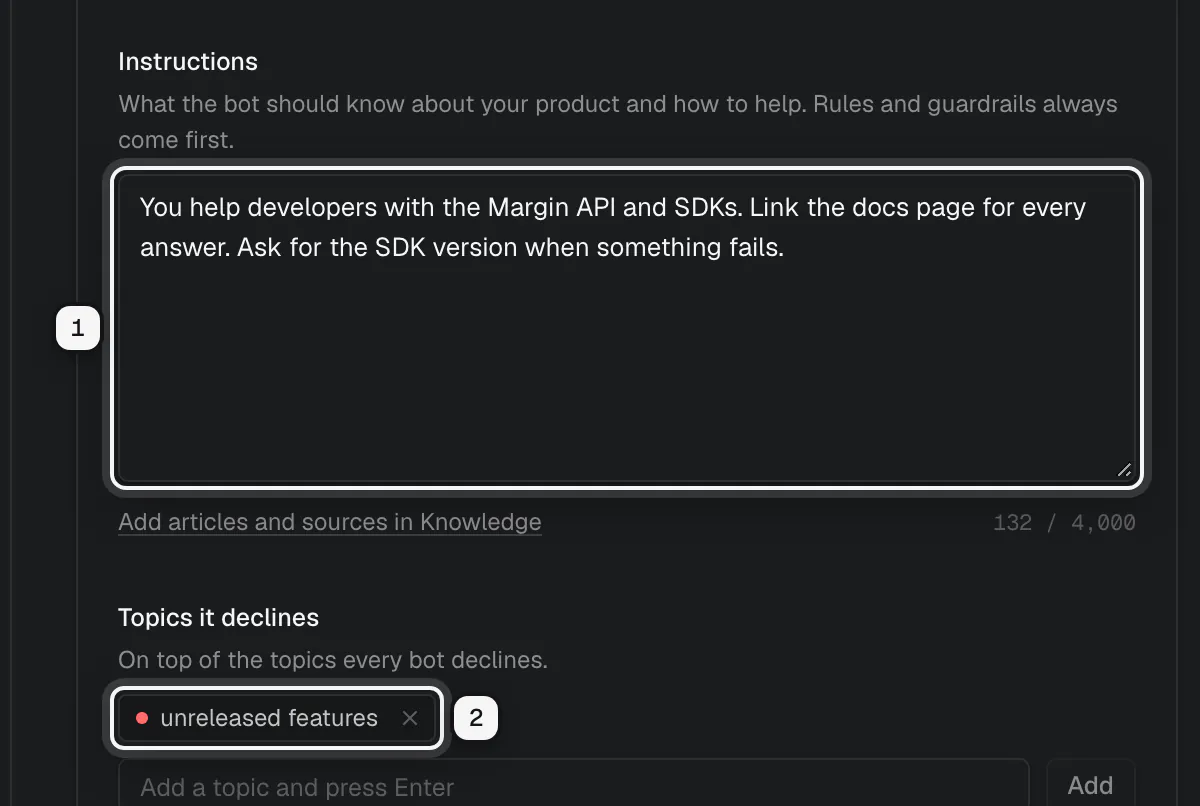This screenshot has width=1200, height=806.
Task: Click inside the Instructions text area
Action: (x=626, y=328)
